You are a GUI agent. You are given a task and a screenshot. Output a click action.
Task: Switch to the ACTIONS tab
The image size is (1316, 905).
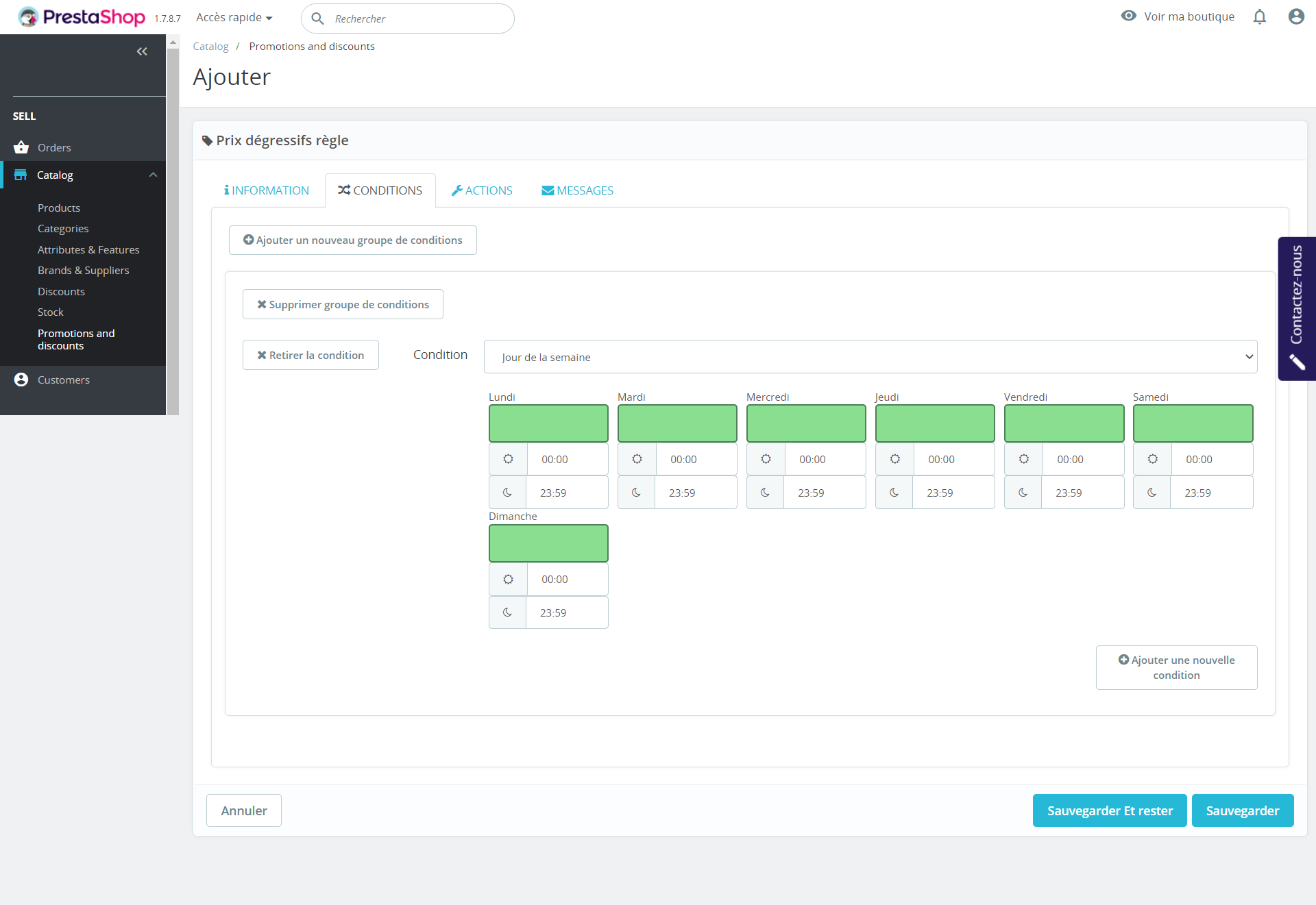tap(482, 190)
